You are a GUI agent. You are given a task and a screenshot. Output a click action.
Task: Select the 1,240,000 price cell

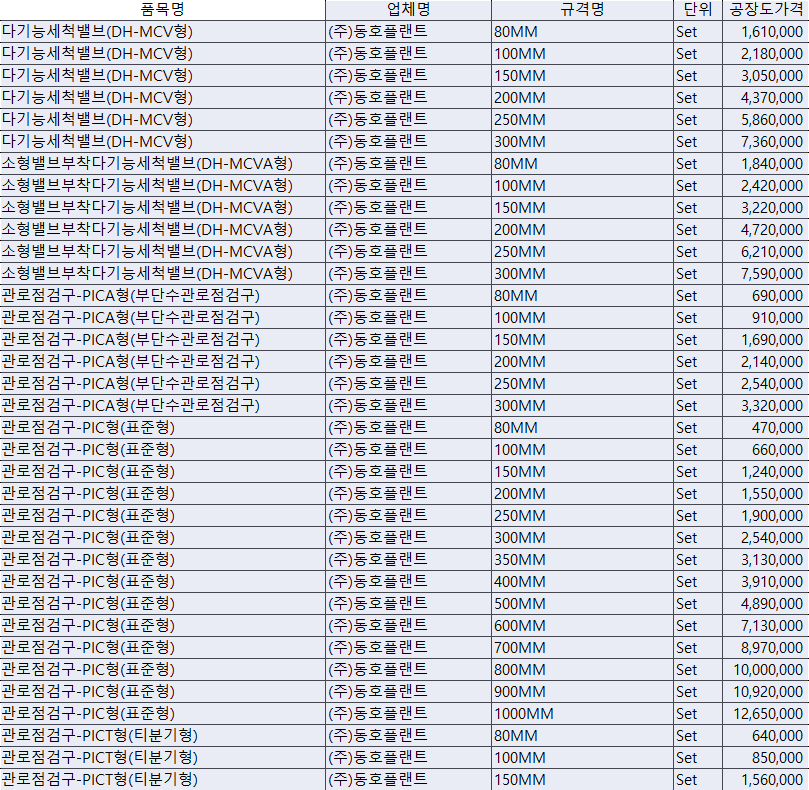766,472
